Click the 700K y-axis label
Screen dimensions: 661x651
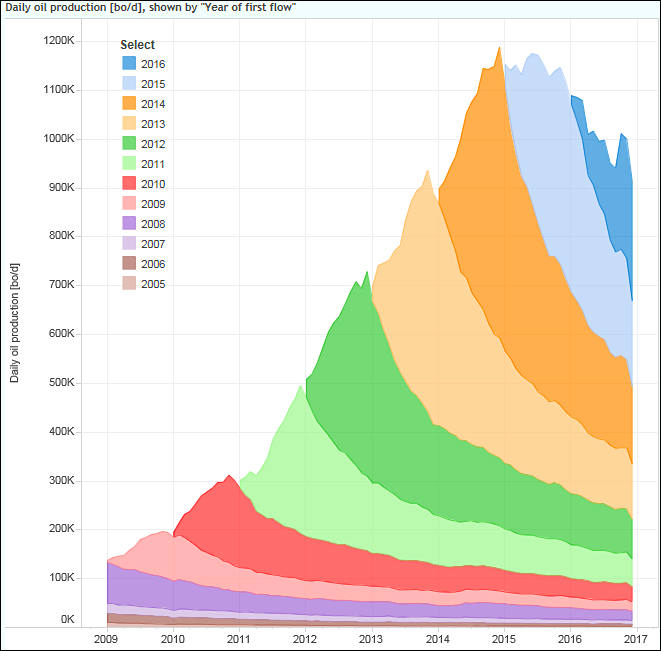point(62,284)
